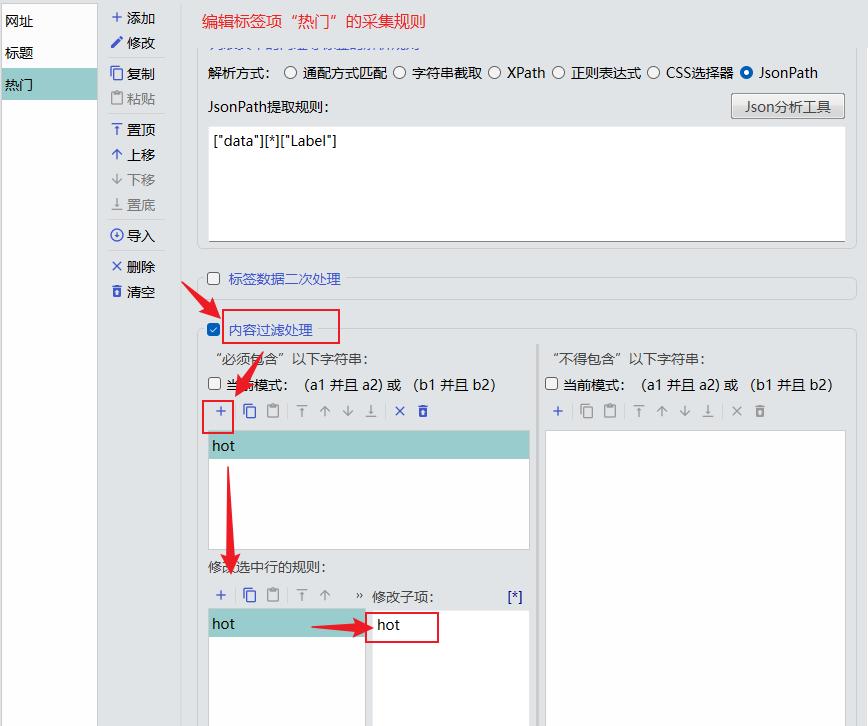868x726 pixels.
Task: Select hot row in 修改选中行的规则 list
Action: pyautogui.click(x=287, y=624)
